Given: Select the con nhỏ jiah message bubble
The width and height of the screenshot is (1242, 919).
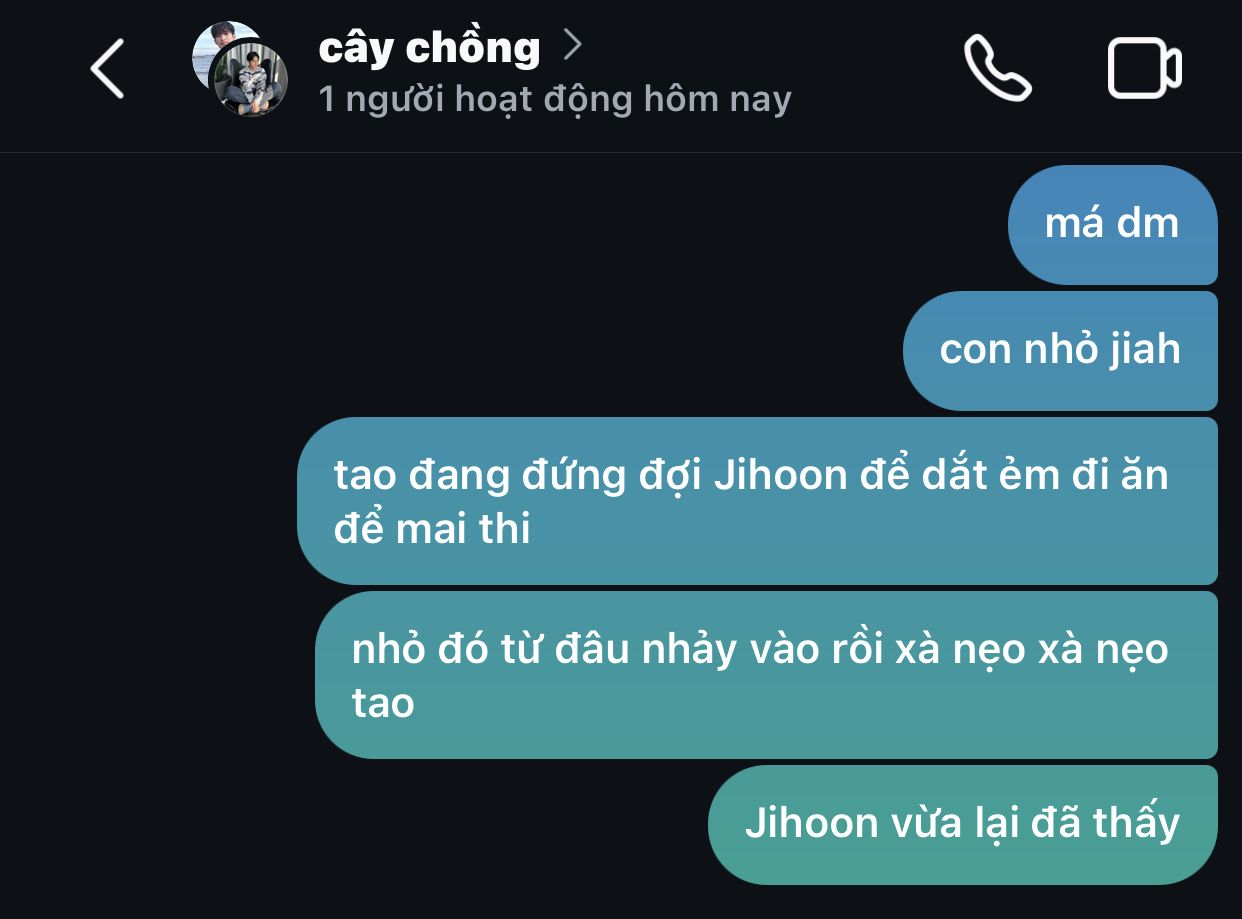Looking at the screenshot, I should coord(1060,350).
